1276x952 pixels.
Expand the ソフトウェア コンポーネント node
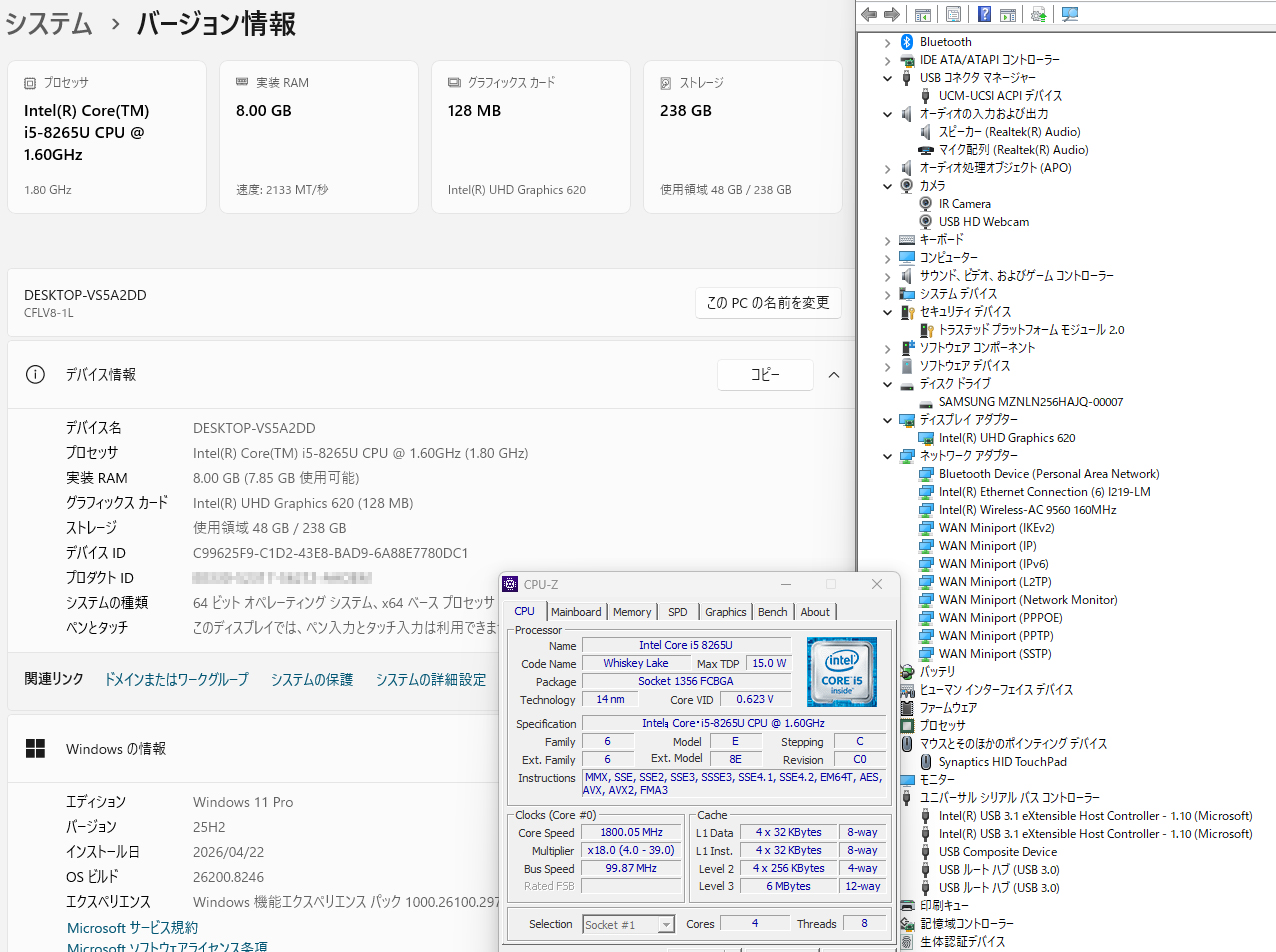887,348
